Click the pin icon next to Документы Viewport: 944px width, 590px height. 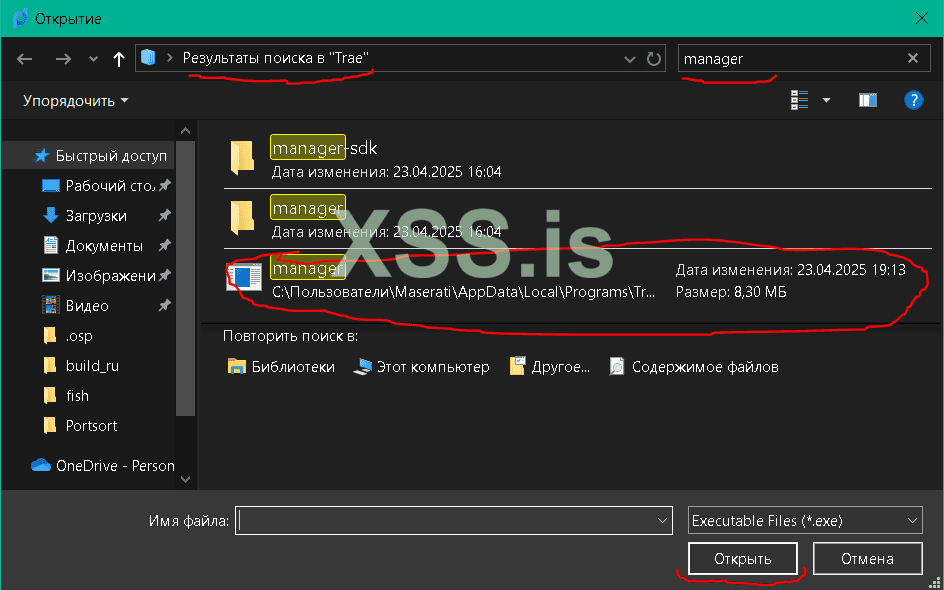coord(164,246)
